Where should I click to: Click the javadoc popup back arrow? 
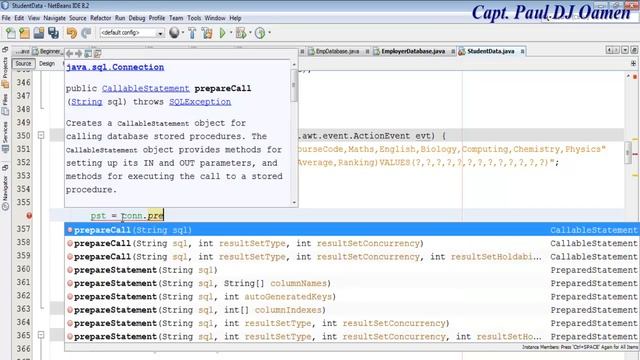70,53
